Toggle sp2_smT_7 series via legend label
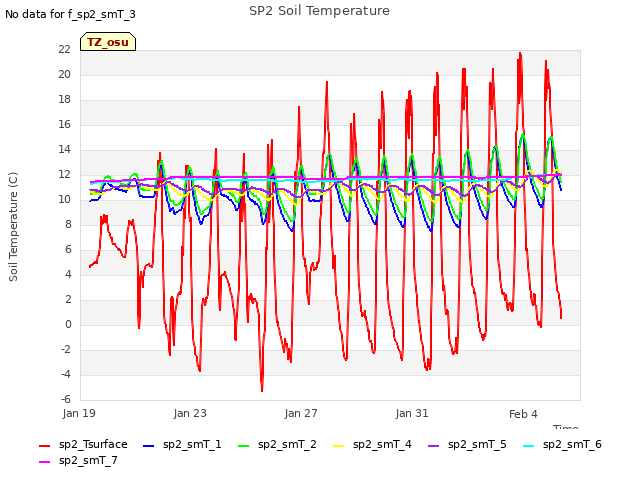This screenshot has width=640, height=480. [88, 460]
